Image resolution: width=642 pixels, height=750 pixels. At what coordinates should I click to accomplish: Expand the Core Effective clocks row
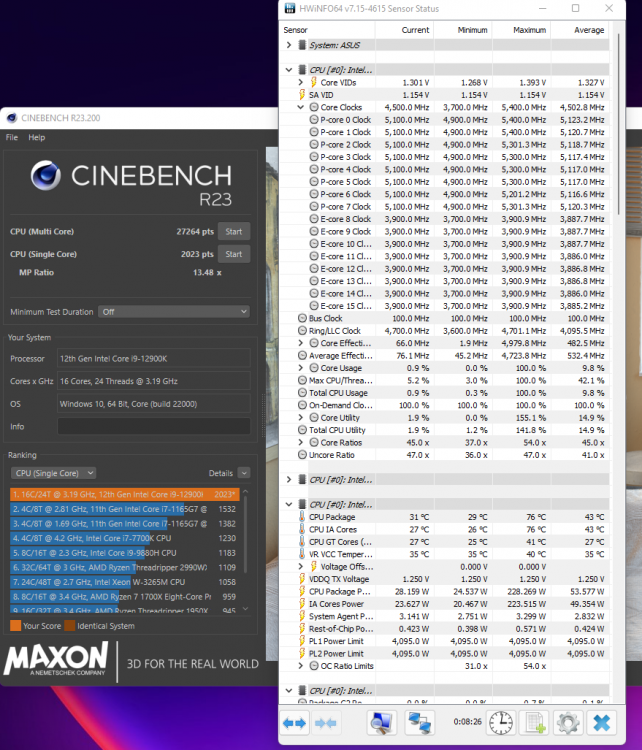point(300,343)
